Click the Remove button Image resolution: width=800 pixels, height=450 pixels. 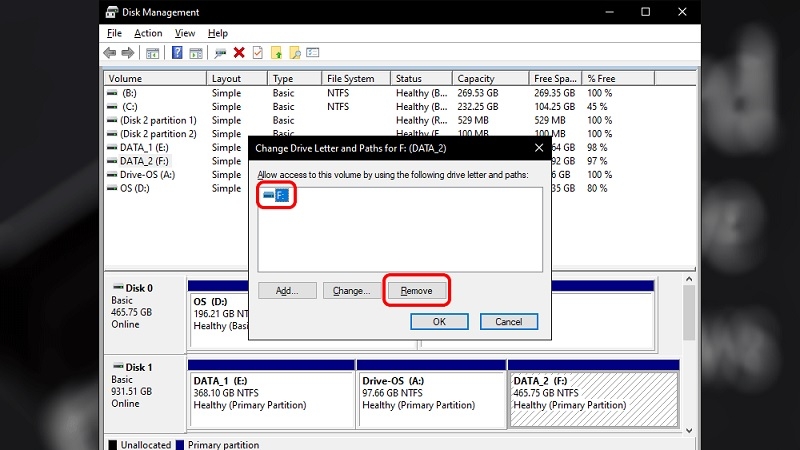pos(416,291)
